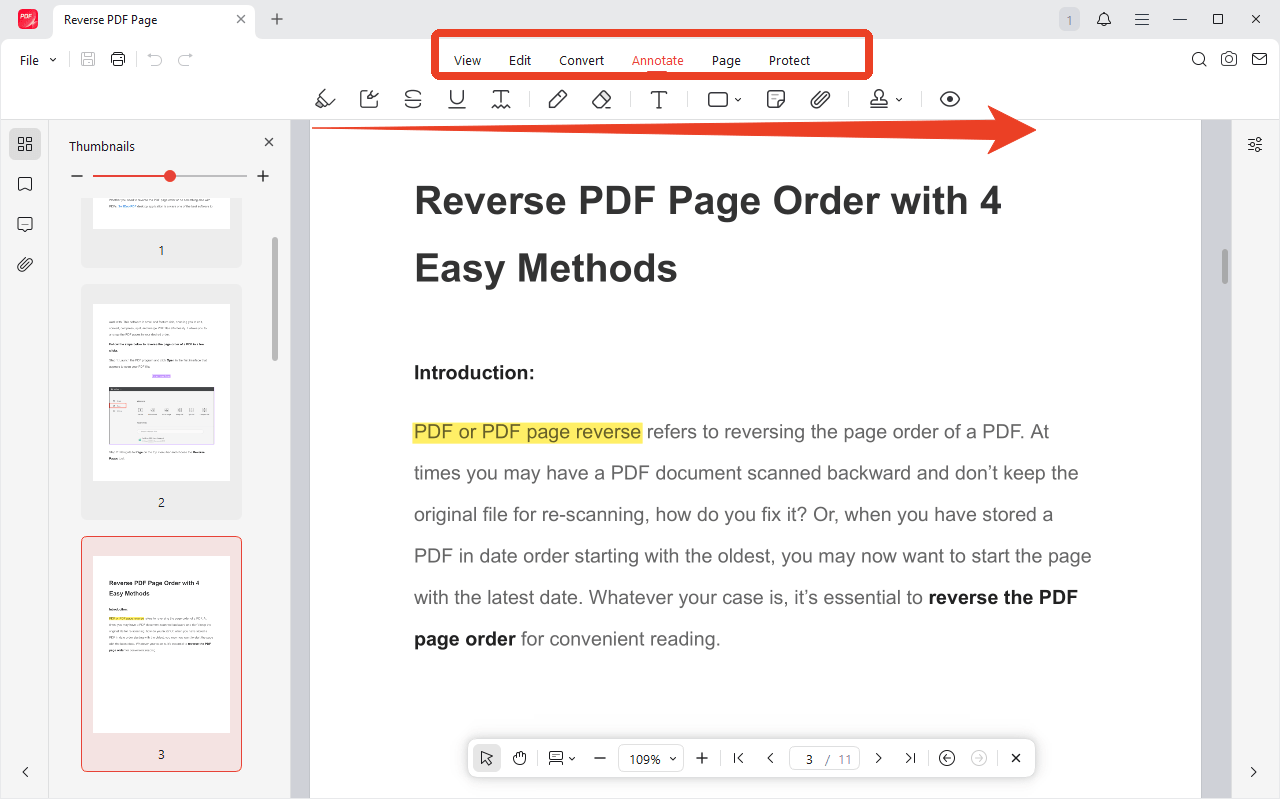
Task: Open the File menu
Action: [x=38, y=60]
